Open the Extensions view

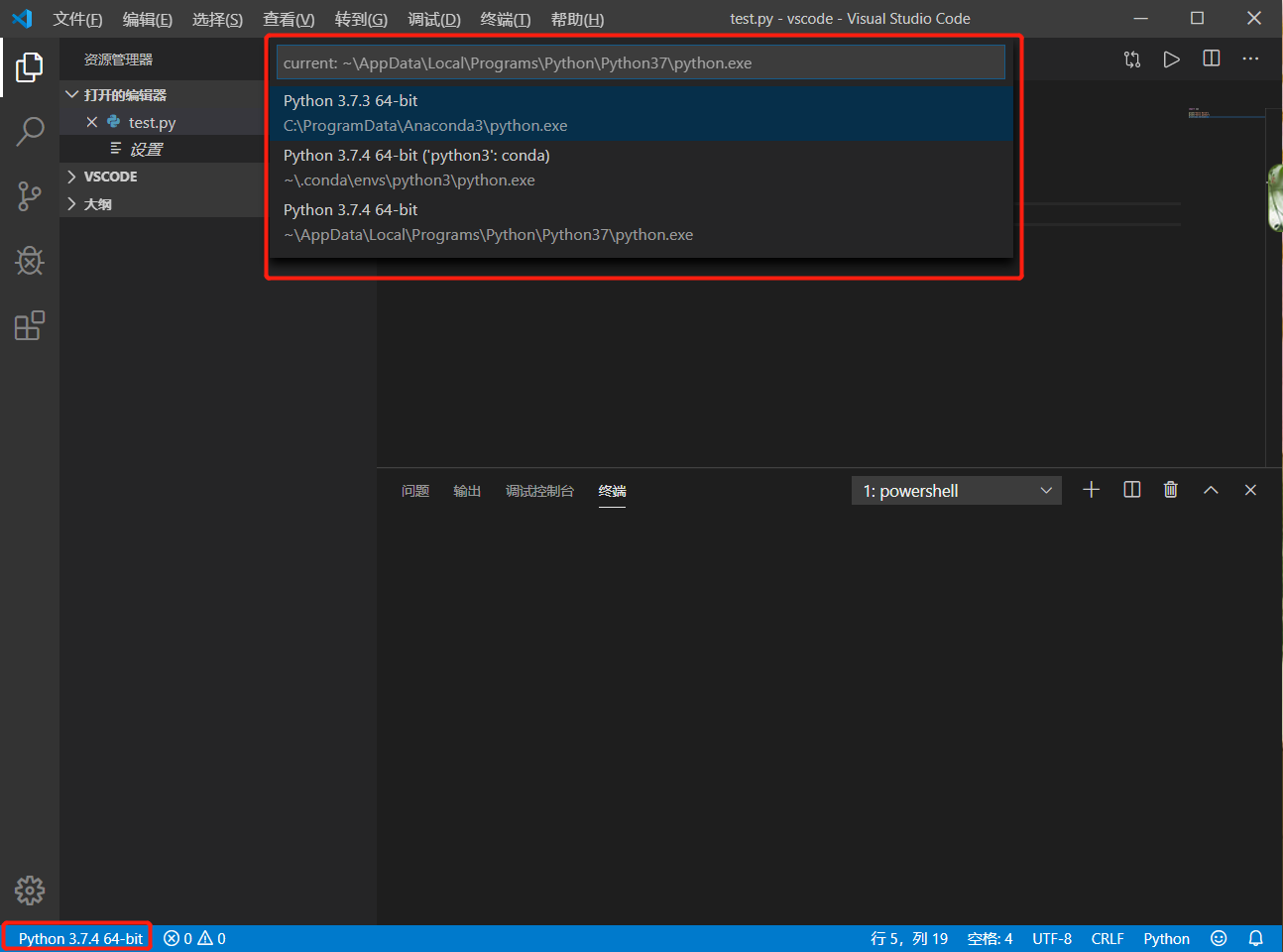coord(30,326)
